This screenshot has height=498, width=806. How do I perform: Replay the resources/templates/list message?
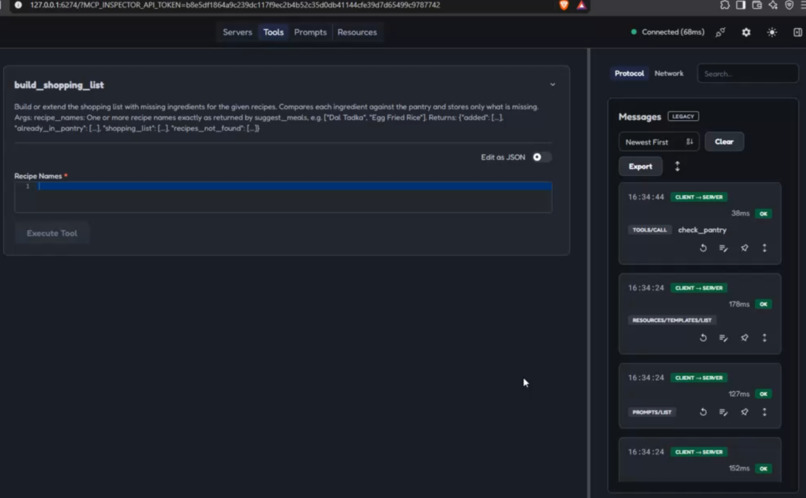pos(703,338)
